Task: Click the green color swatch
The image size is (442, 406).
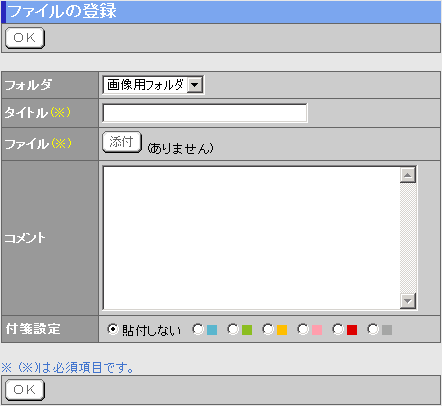Action: click(247, 330)
